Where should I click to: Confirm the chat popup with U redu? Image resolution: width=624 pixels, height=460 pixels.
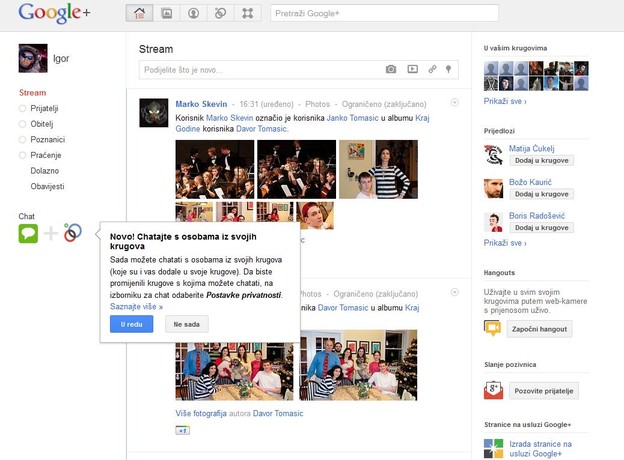131,324
